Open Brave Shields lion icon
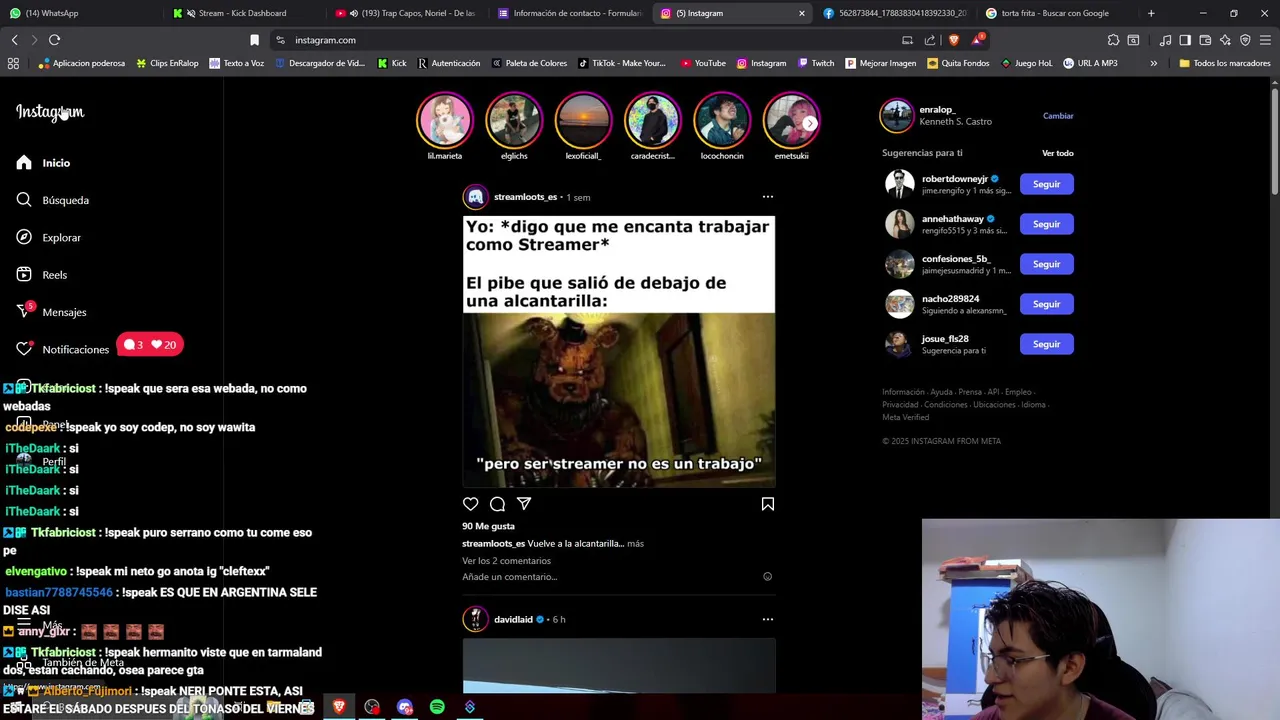Image resolution: width=1280 pixels, height=720 pixels. 954,40
